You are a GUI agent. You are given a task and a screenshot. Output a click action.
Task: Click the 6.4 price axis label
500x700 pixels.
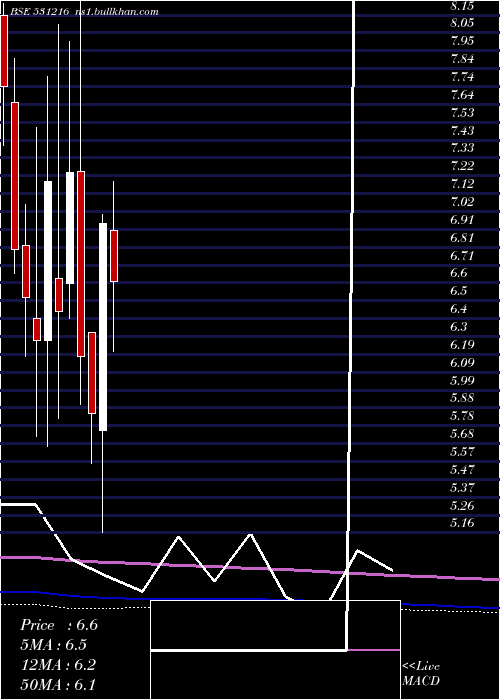tap(459, 309)
